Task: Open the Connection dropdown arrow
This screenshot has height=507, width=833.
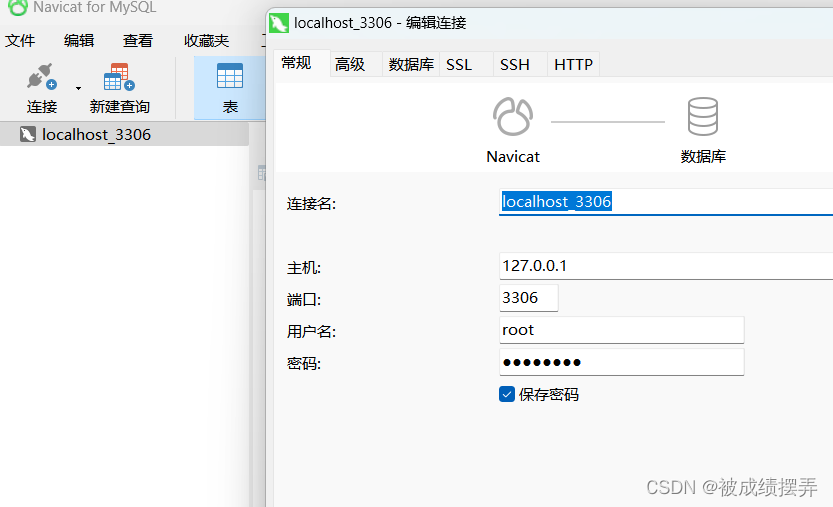Action: click(x=78, y=88)
